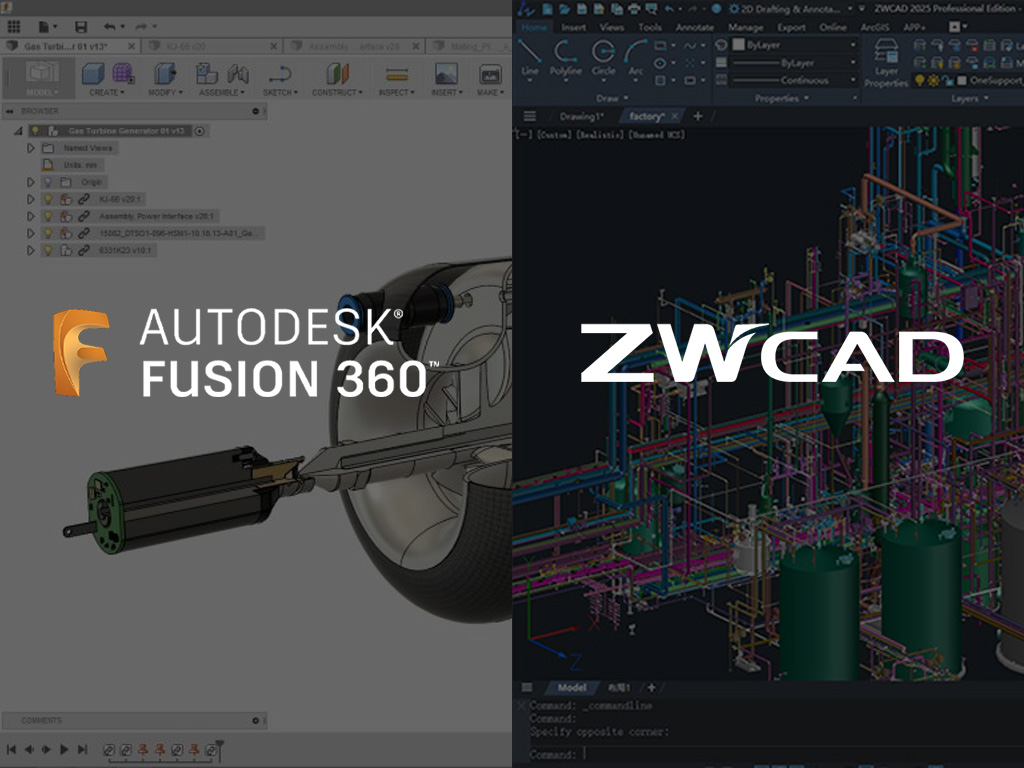Open Layer Properties manager

click(x=886, y=62)
